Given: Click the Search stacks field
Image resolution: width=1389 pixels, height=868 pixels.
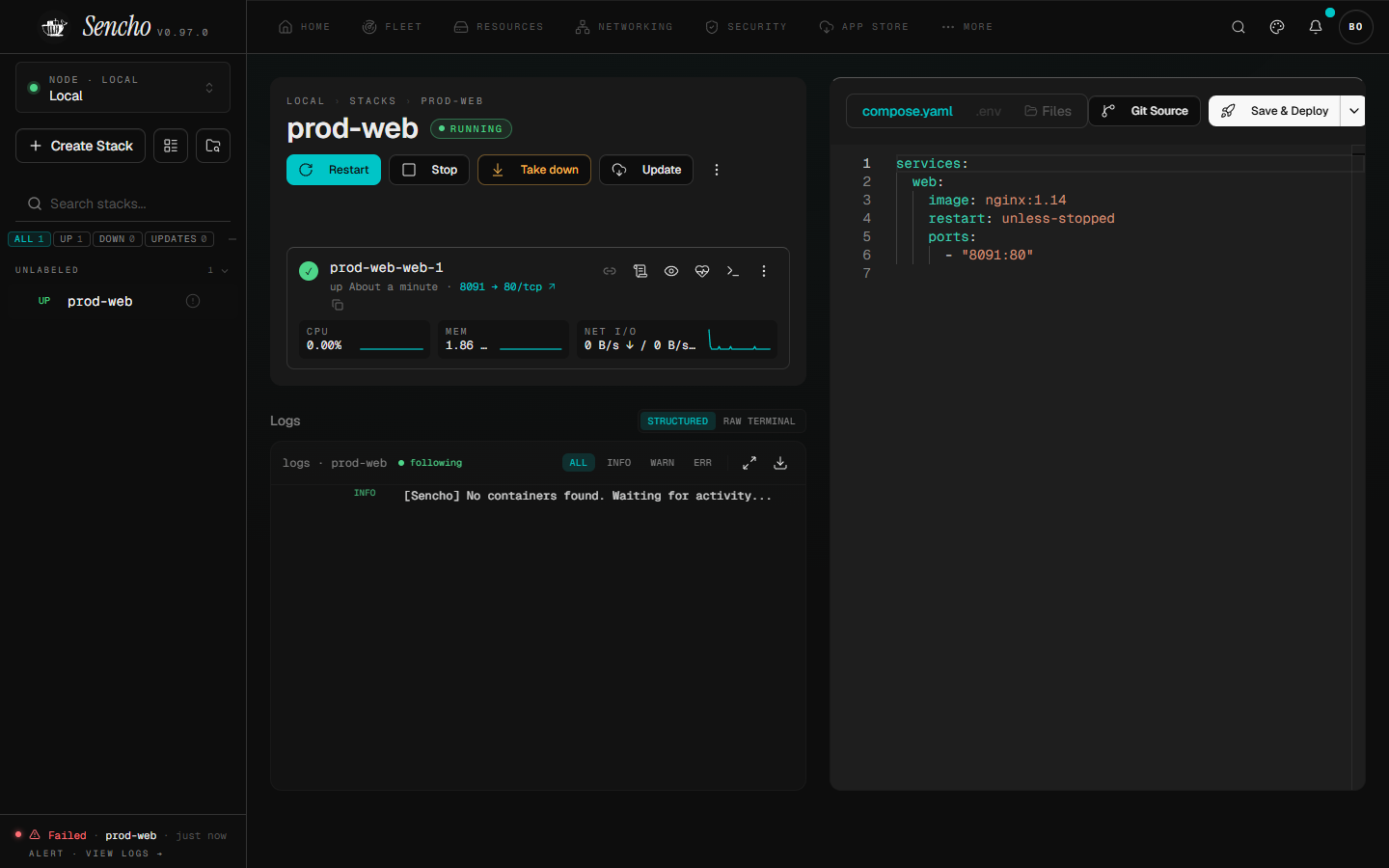Looking at the screenshot, I should click(123, 203).
